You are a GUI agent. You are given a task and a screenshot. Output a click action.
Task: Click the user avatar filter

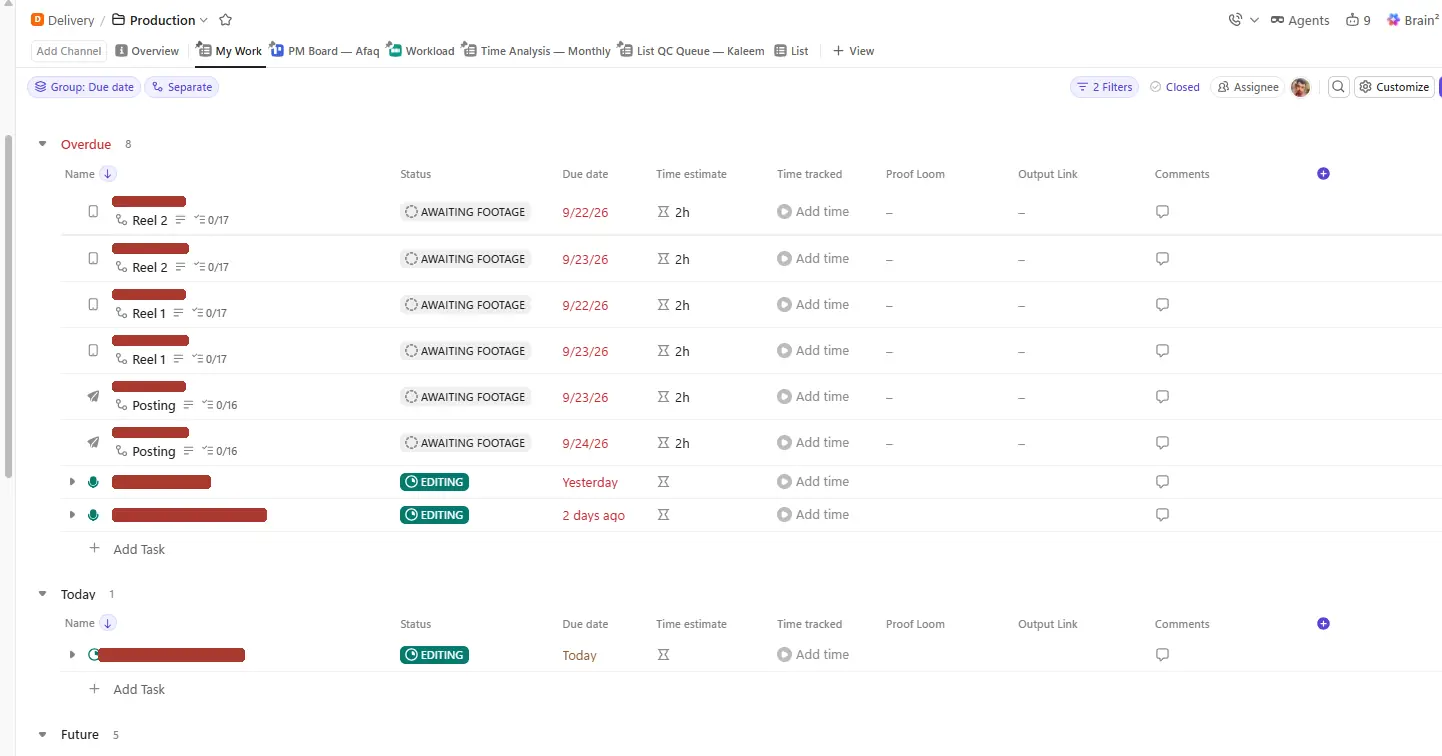pos(1300,87)
